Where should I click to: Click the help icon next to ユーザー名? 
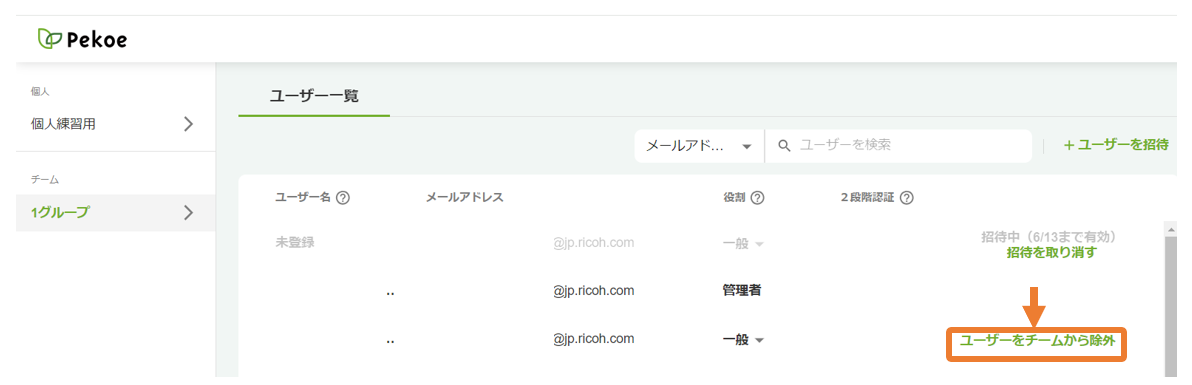click(x=343, y=198)
